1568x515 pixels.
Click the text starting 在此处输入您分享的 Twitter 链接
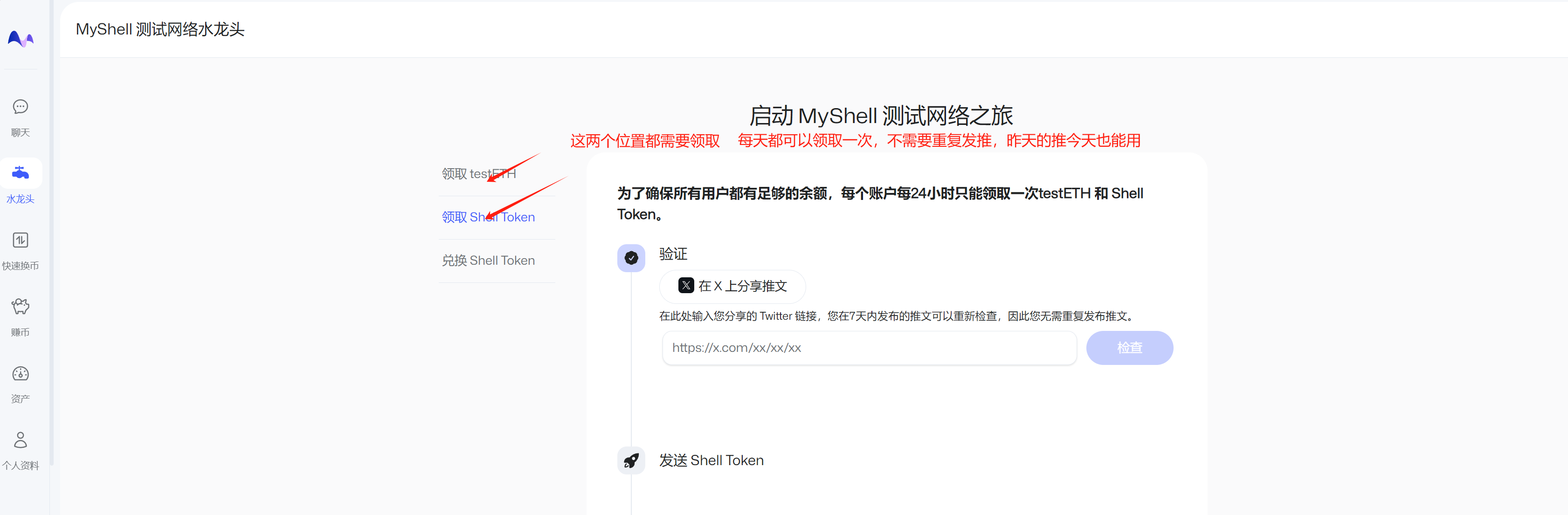pyautogui.click(x=898, y=316)
